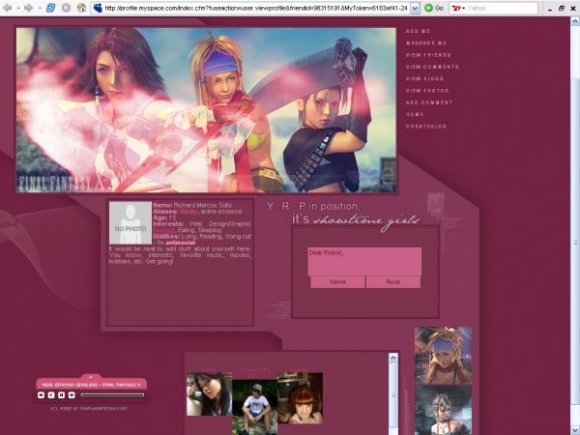This screenshot has width=580, height=435.
Task: Click the site favicon beside the URL
Action: click(98, 8)
